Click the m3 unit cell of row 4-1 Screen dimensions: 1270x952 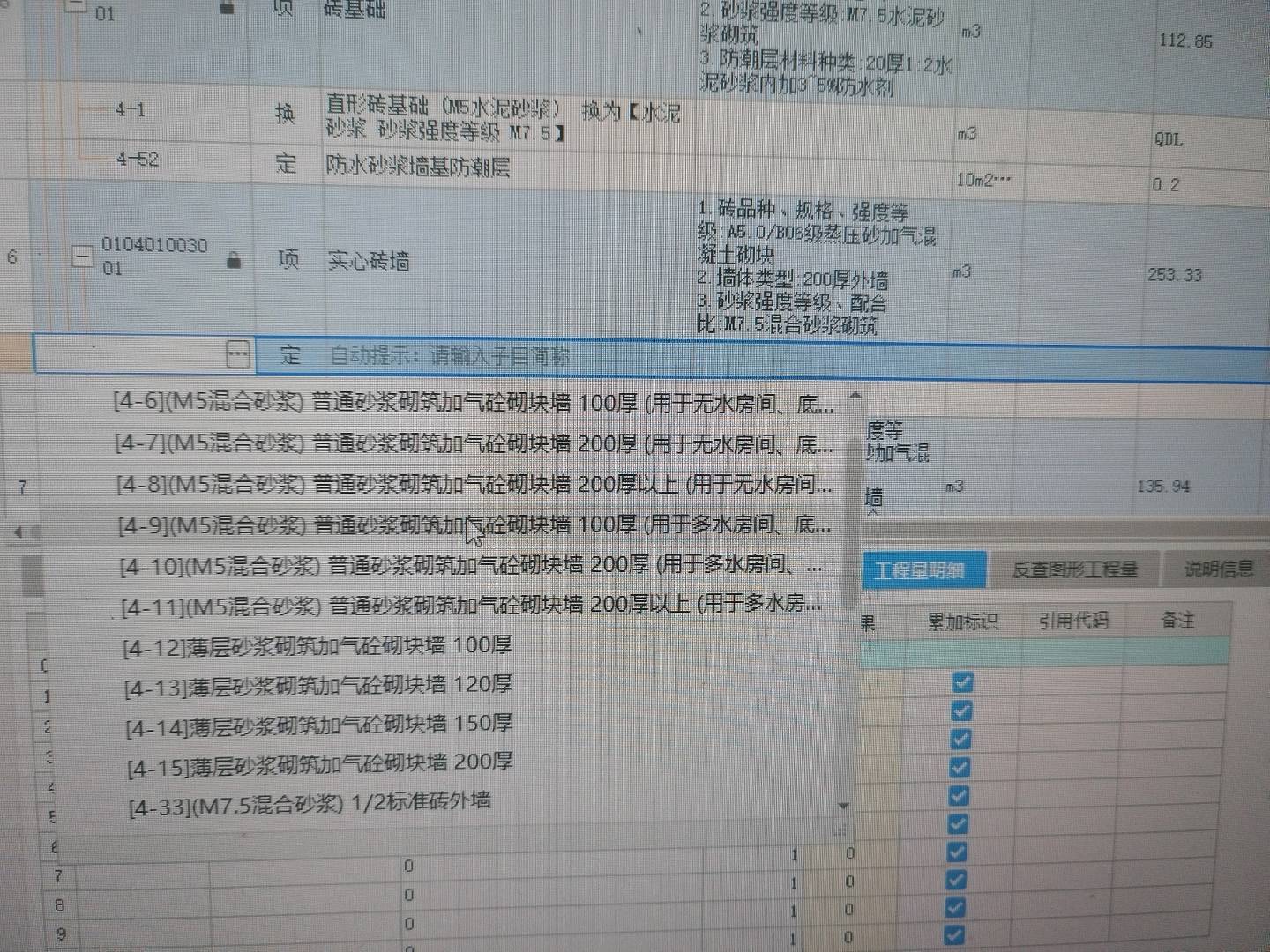pyautogui.click(x=967, y=133)
